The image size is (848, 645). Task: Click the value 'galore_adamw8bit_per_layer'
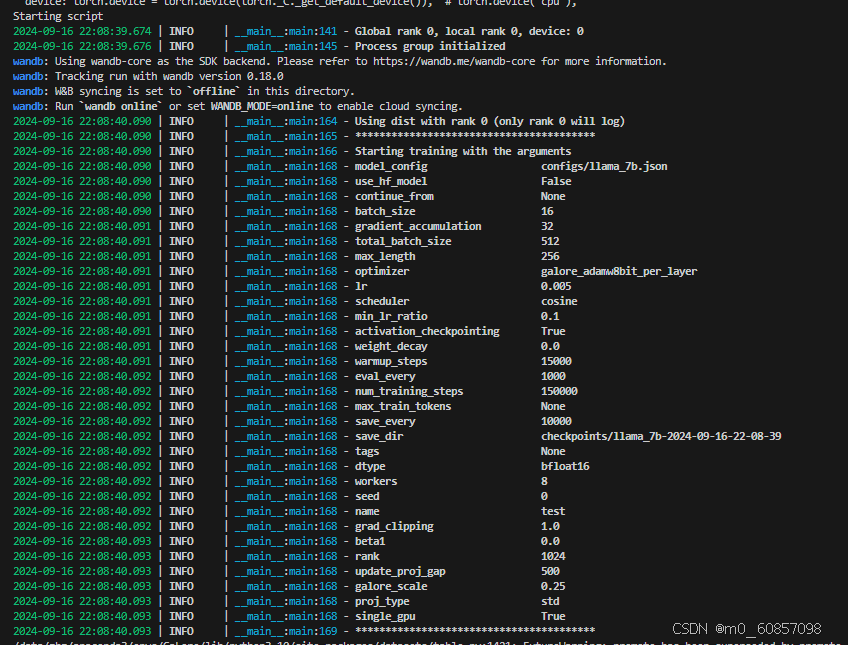point(619,271)
